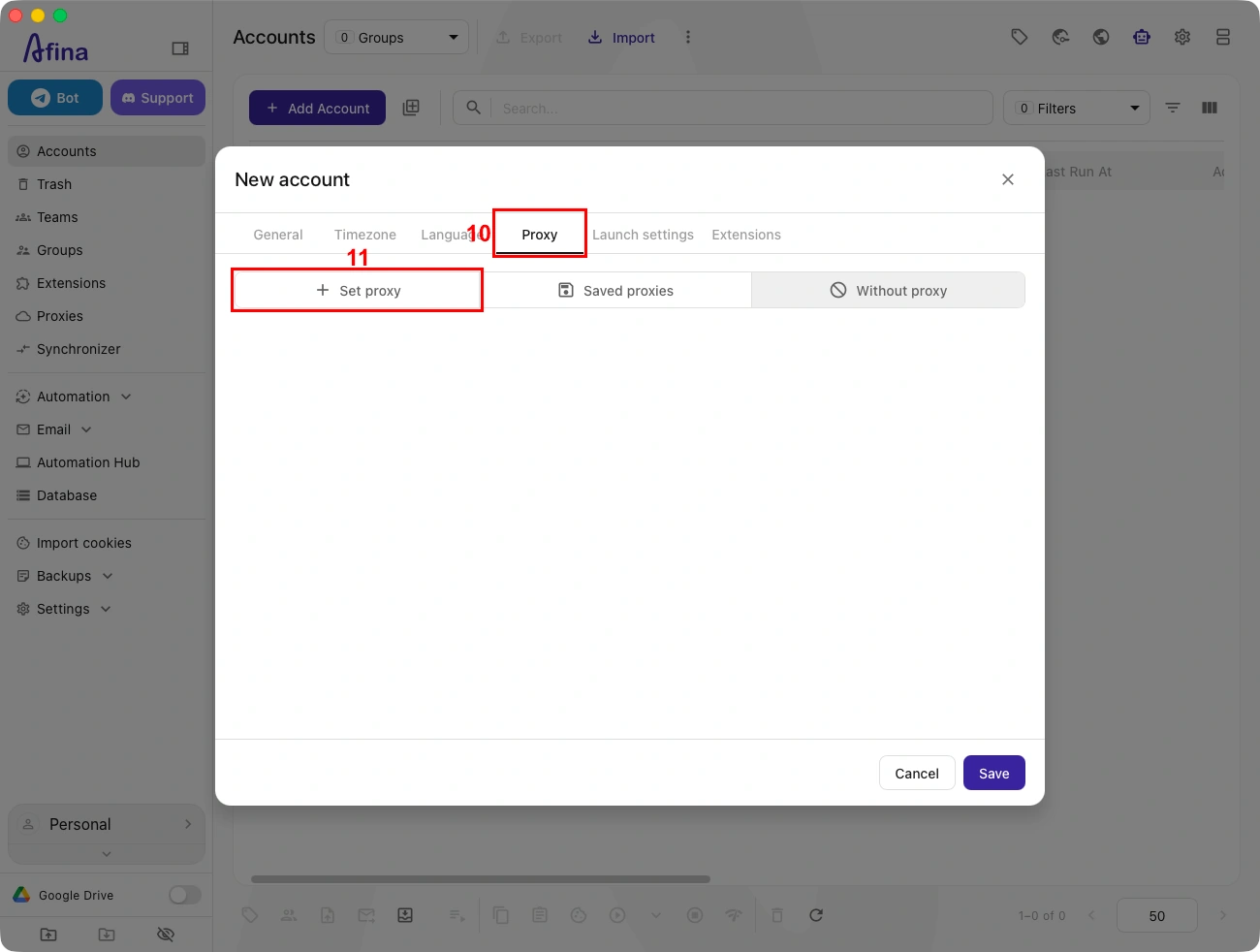This screenshot has height=952, width=1260.
Task: Click the Save button
Action: click(x=994, y=773)
